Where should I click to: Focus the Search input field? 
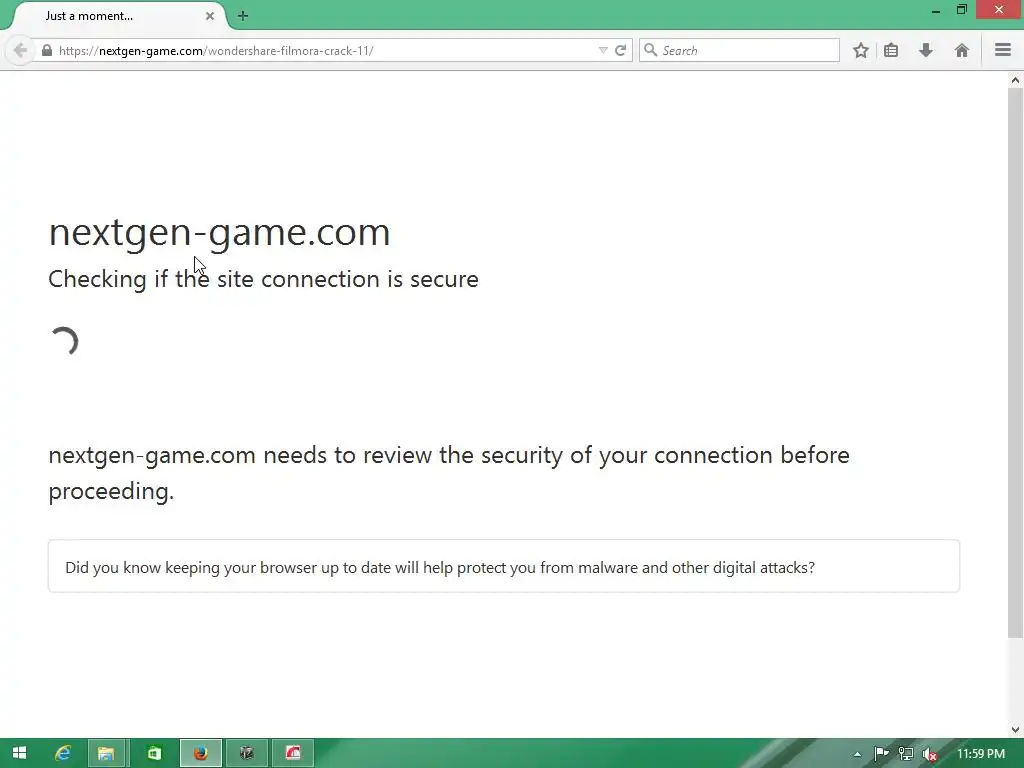pyautogui.click(x=739, y=50)
